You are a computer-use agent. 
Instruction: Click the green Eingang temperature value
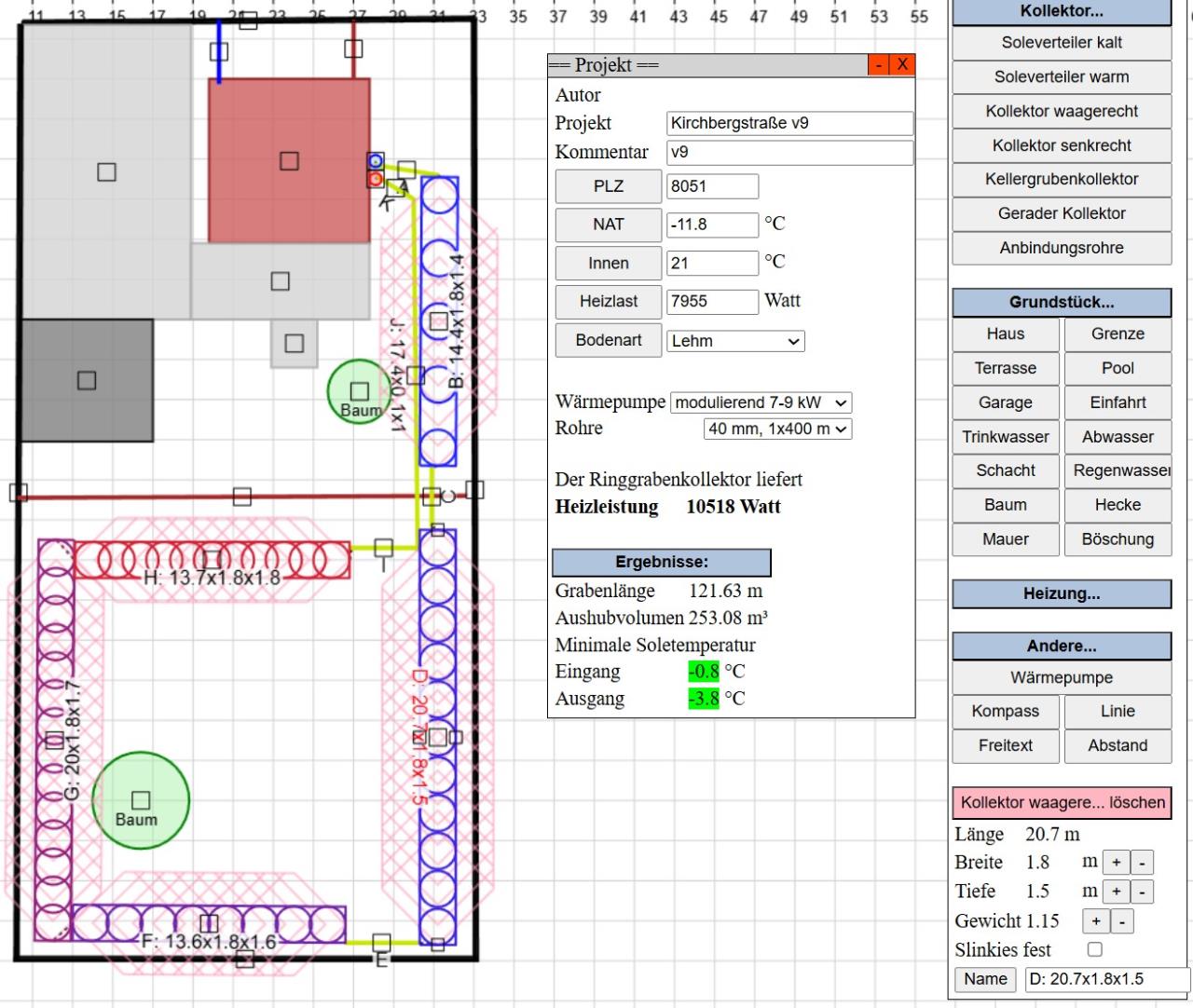[704, 672]
